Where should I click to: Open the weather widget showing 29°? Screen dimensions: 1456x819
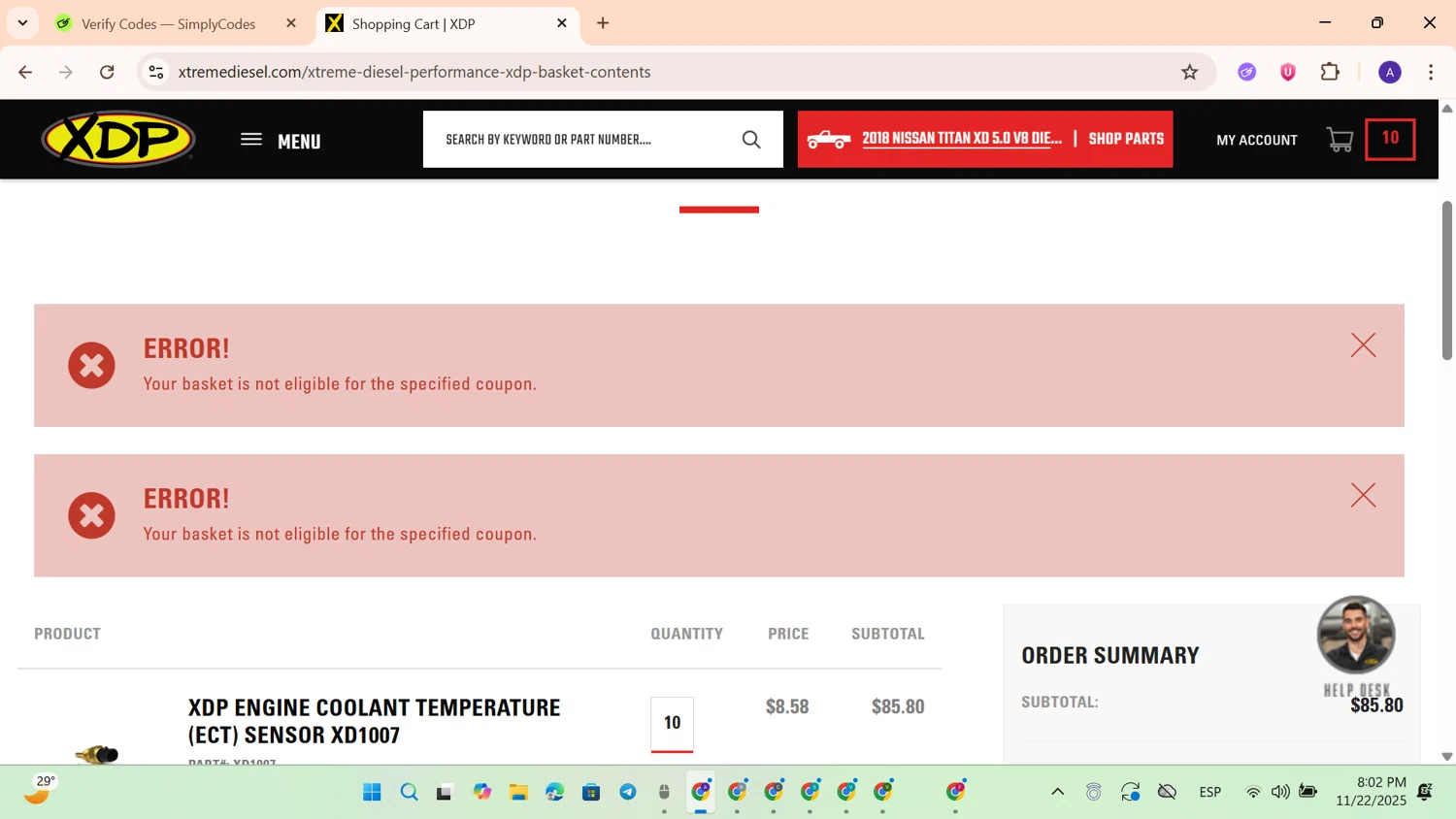click(x=39, y=790)
